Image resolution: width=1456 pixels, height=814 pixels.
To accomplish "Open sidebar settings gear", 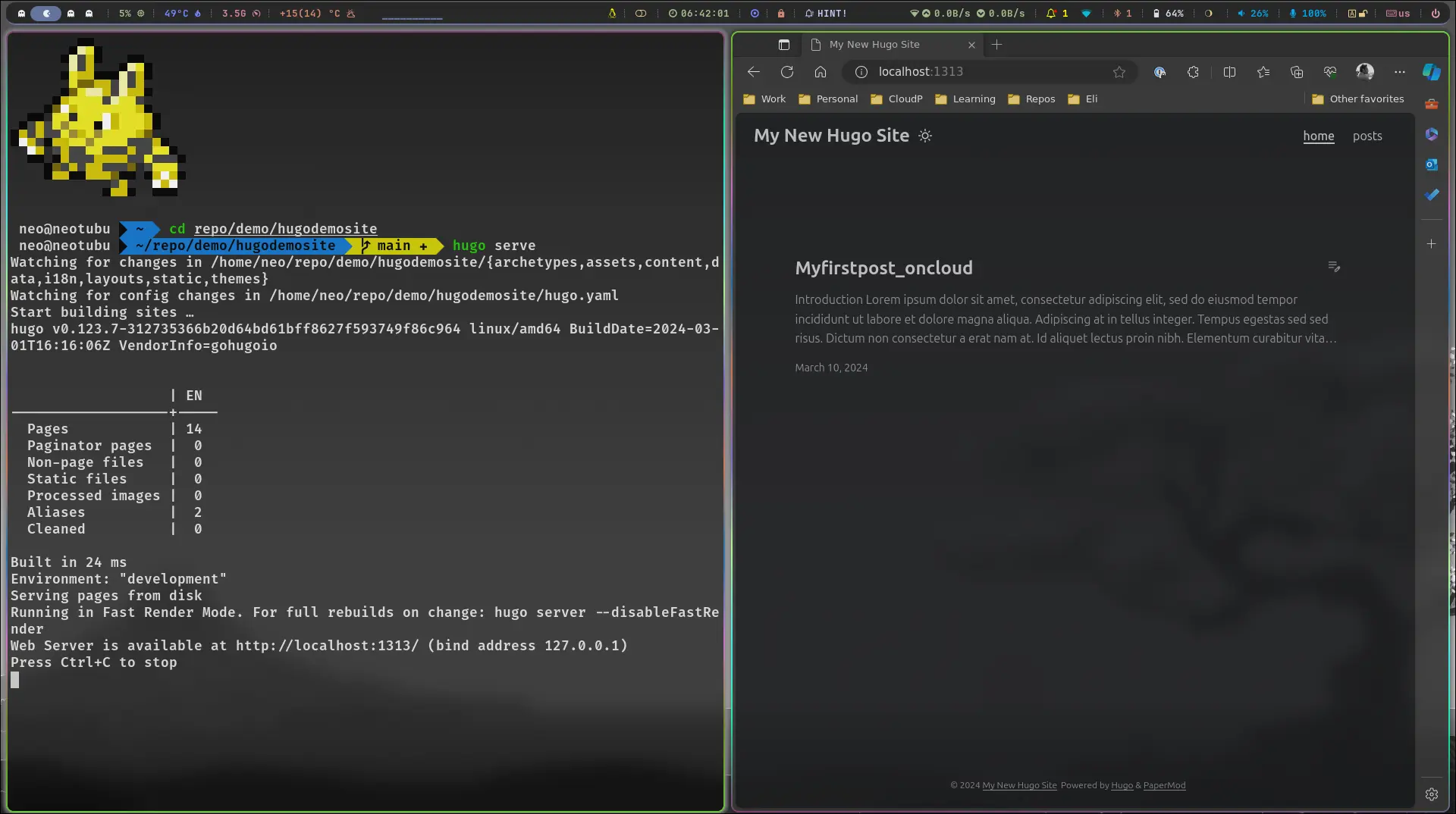I will pos(1432,794).
